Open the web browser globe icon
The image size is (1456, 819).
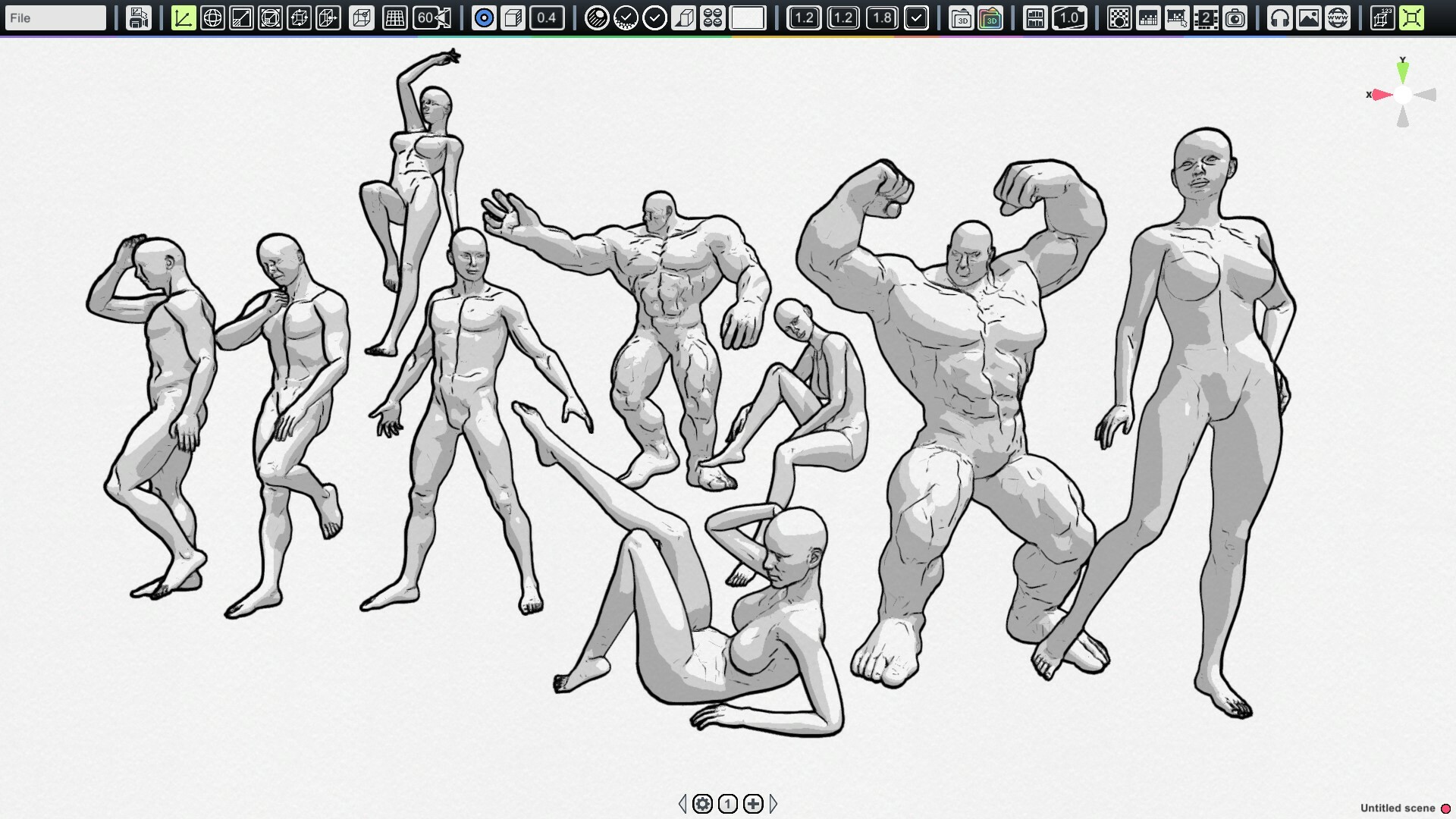1337,17
